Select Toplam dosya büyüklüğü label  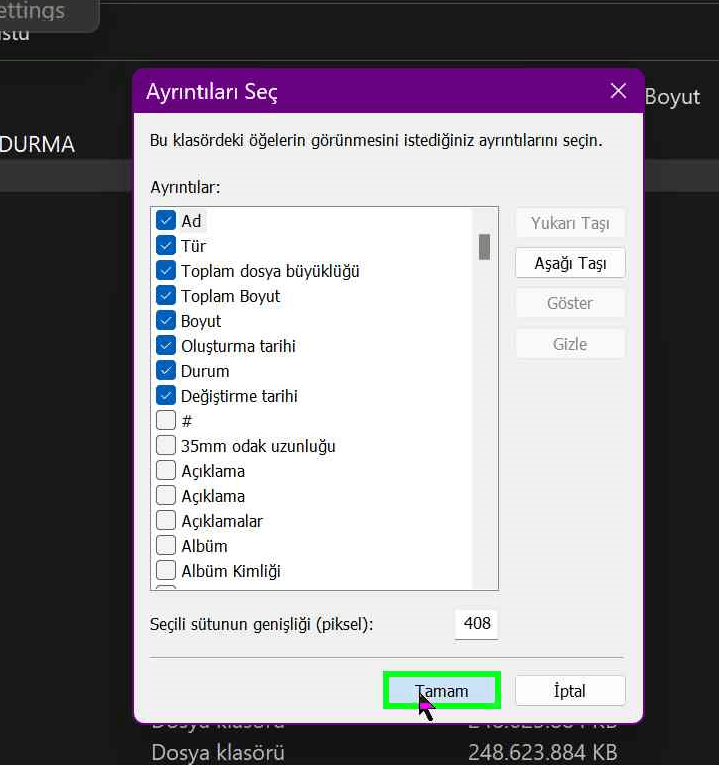[270, 271]
